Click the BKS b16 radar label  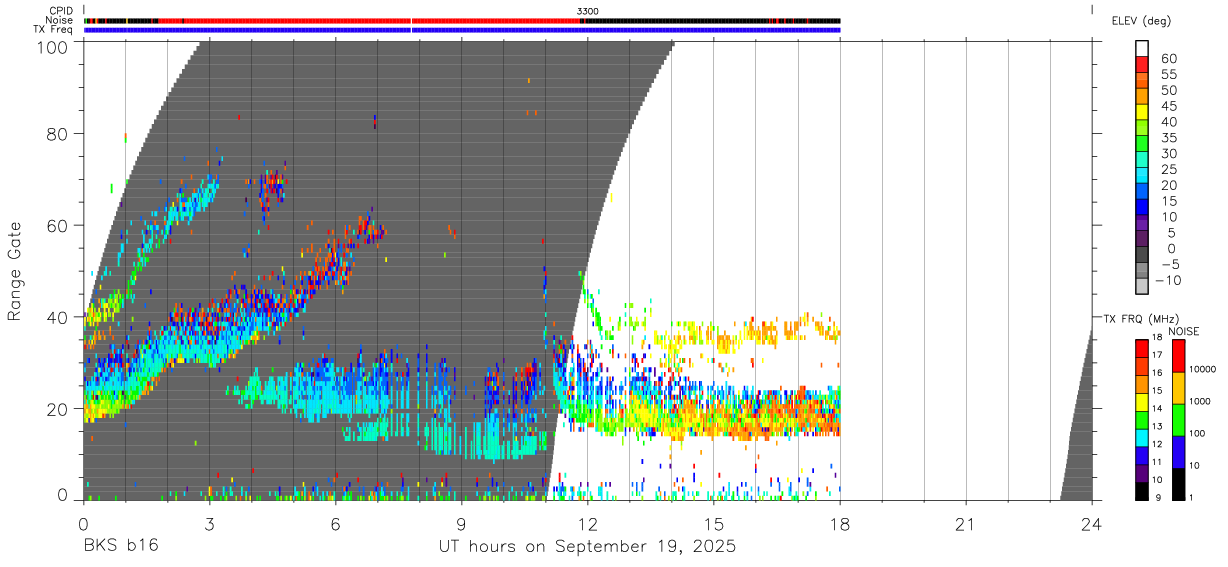[x=120, y=546]
